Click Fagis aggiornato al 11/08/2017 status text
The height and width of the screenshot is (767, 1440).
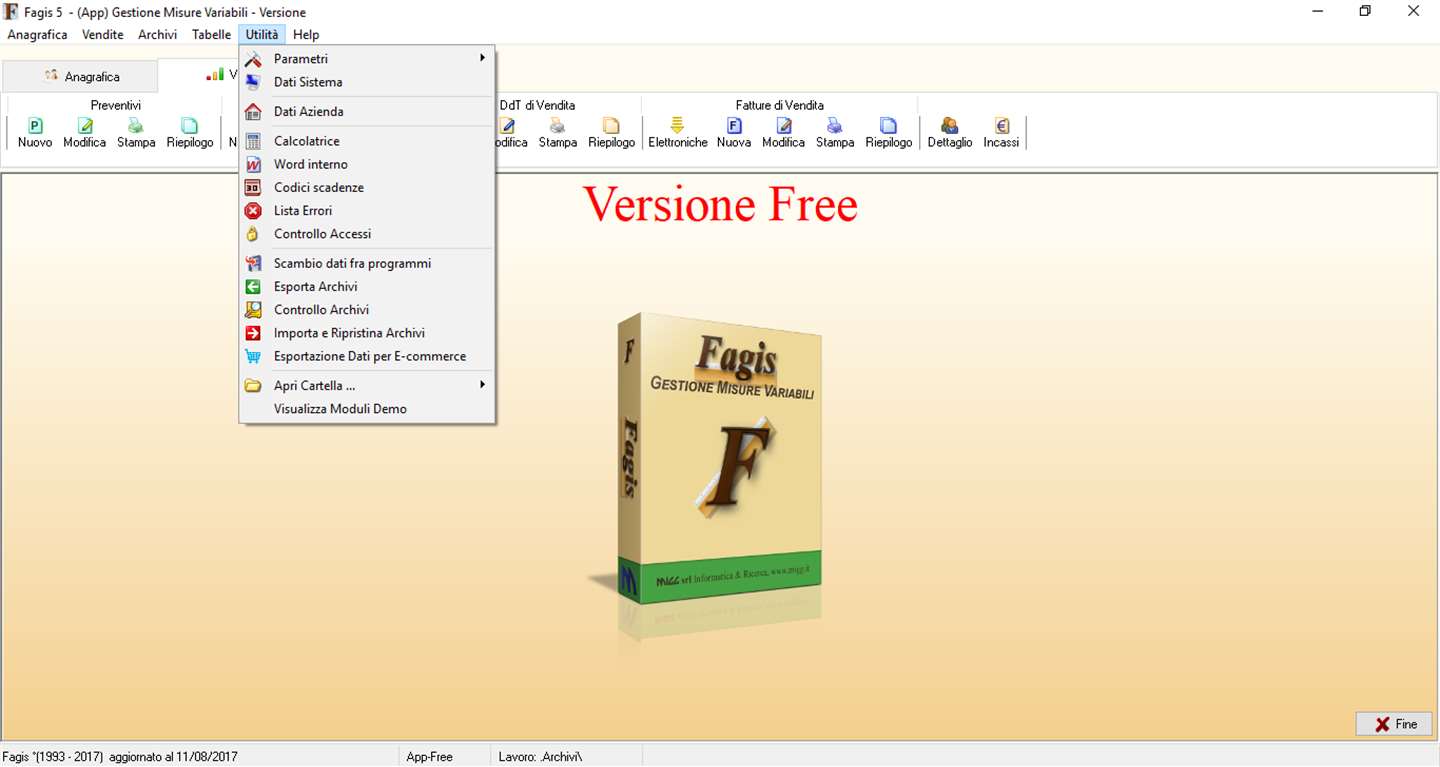coord(120,757)
